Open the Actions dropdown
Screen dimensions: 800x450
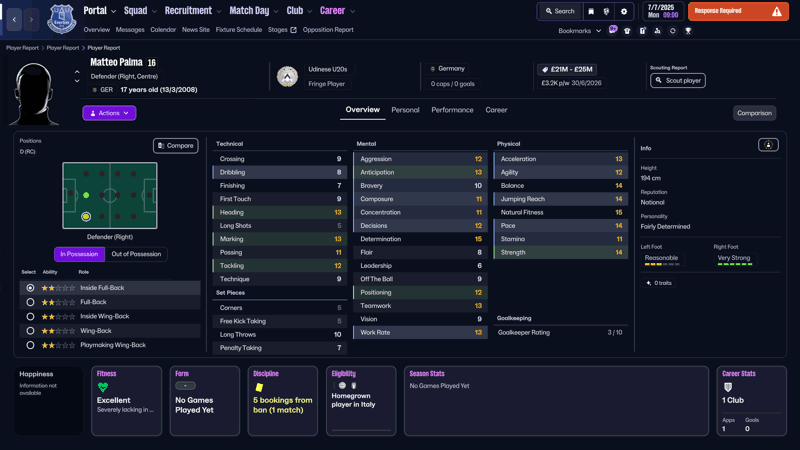(109, 113)
